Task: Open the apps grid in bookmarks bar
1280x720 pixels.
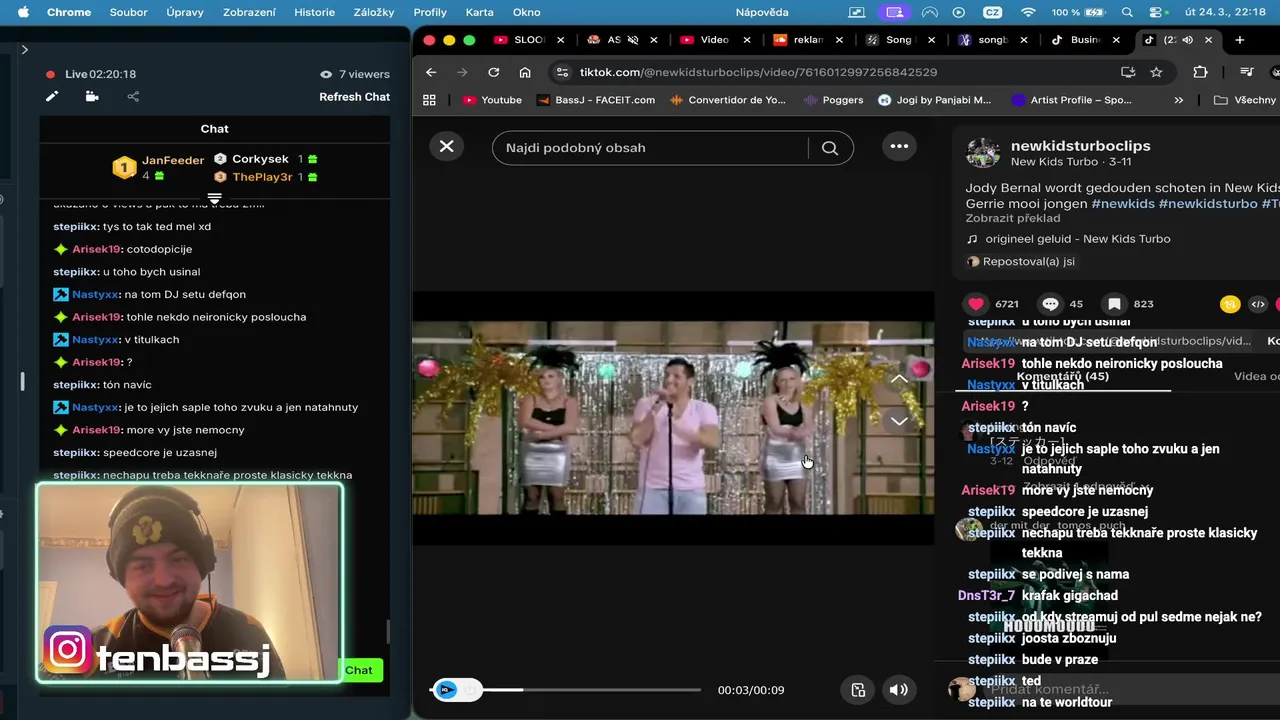Action: tap(430, 100)
